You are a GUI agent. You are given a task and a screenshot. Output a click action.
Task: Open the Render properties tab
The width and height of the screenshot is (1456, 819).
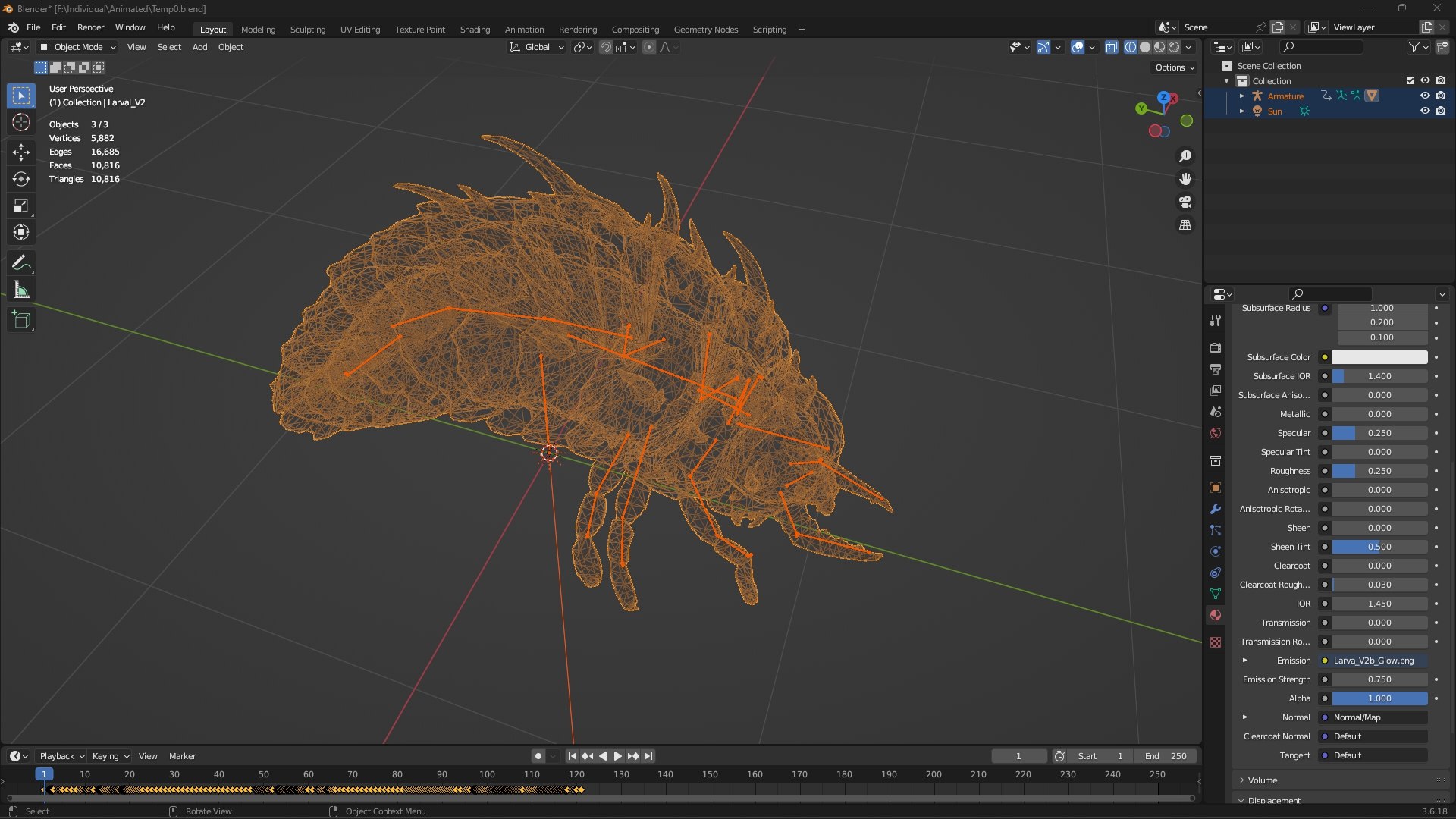(1216, 347)
